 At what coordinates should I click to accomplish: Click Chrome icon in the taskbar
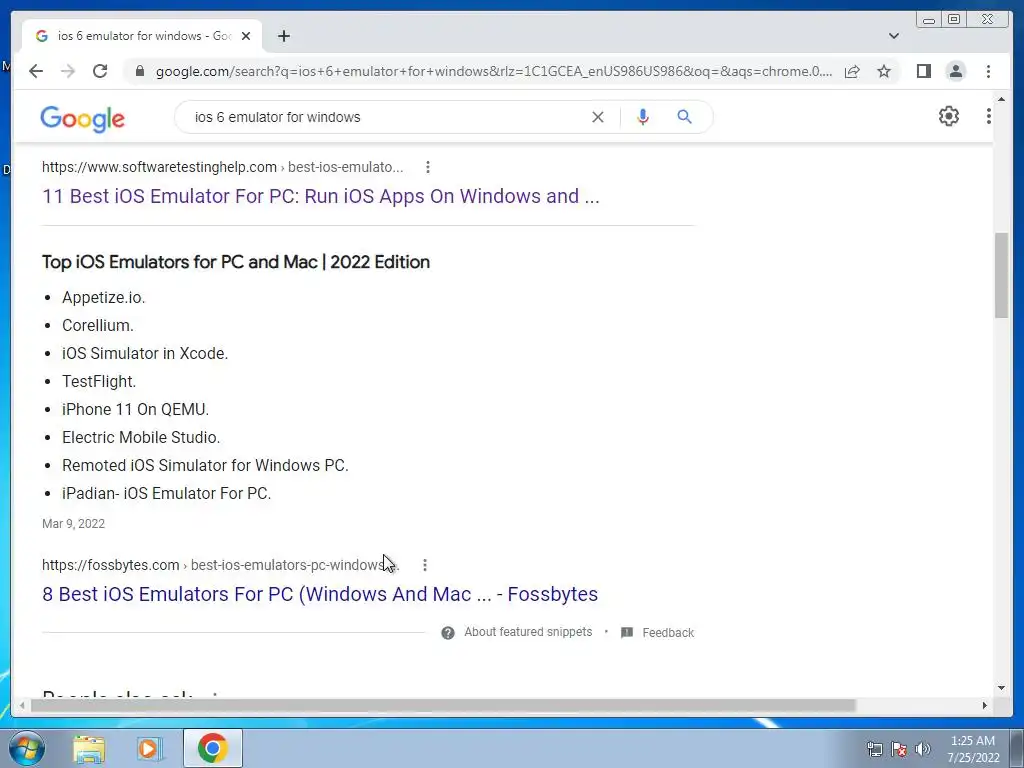[213, 748]
